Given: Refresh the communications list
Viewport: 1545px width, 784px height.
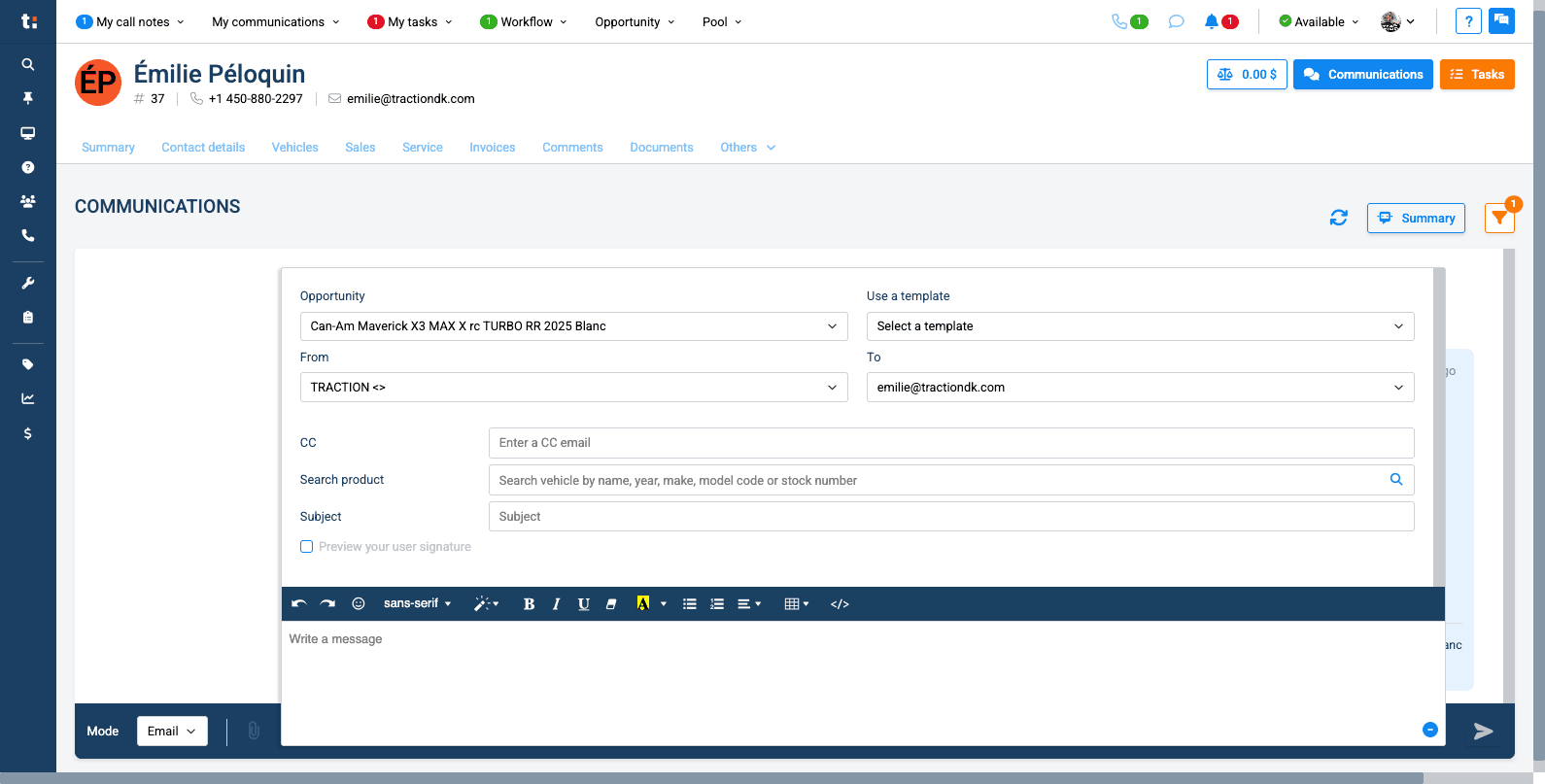Looking at the screenshot, I should tap(1339, 218).
